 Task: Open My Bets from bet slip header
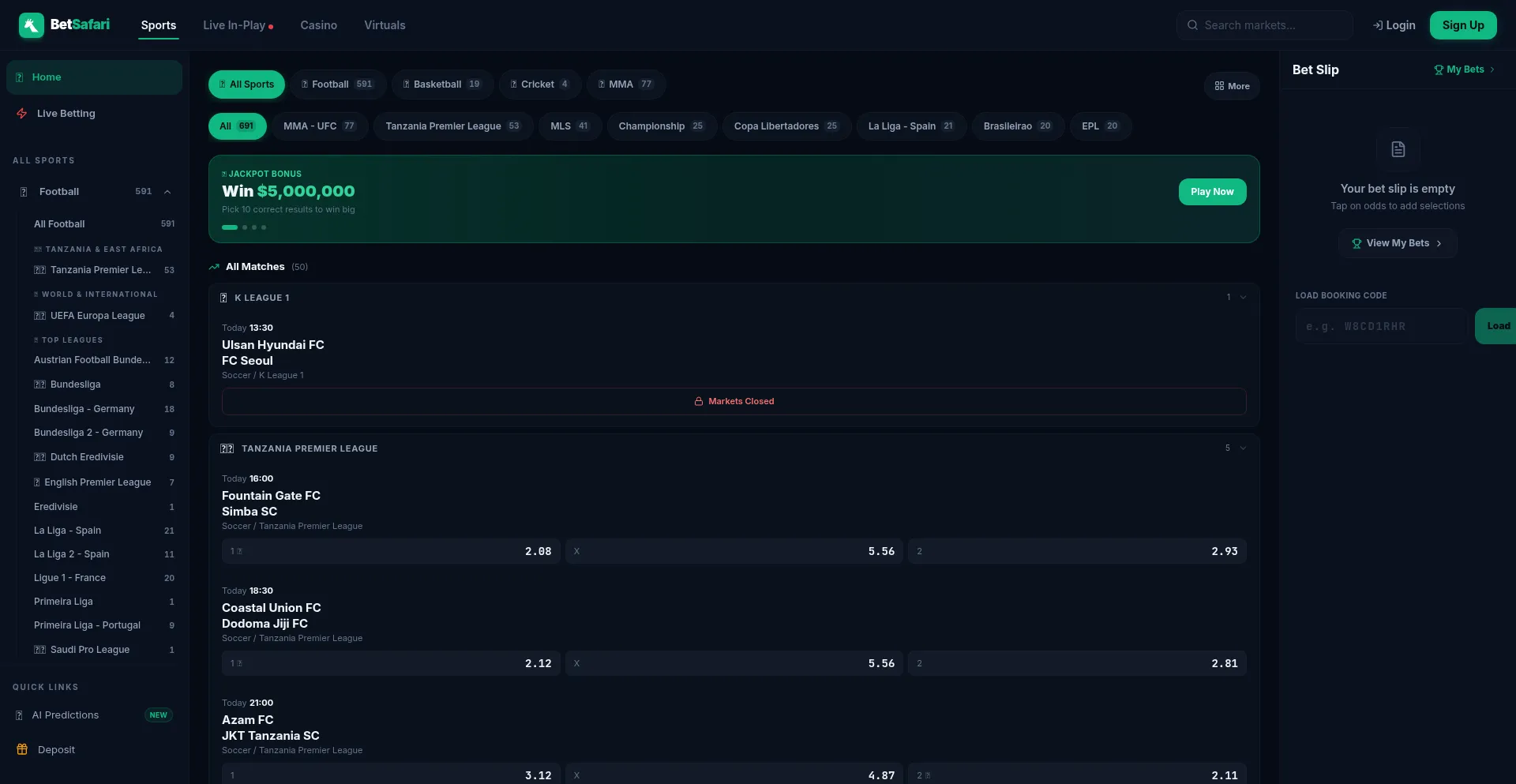[x=1465, y=69]
